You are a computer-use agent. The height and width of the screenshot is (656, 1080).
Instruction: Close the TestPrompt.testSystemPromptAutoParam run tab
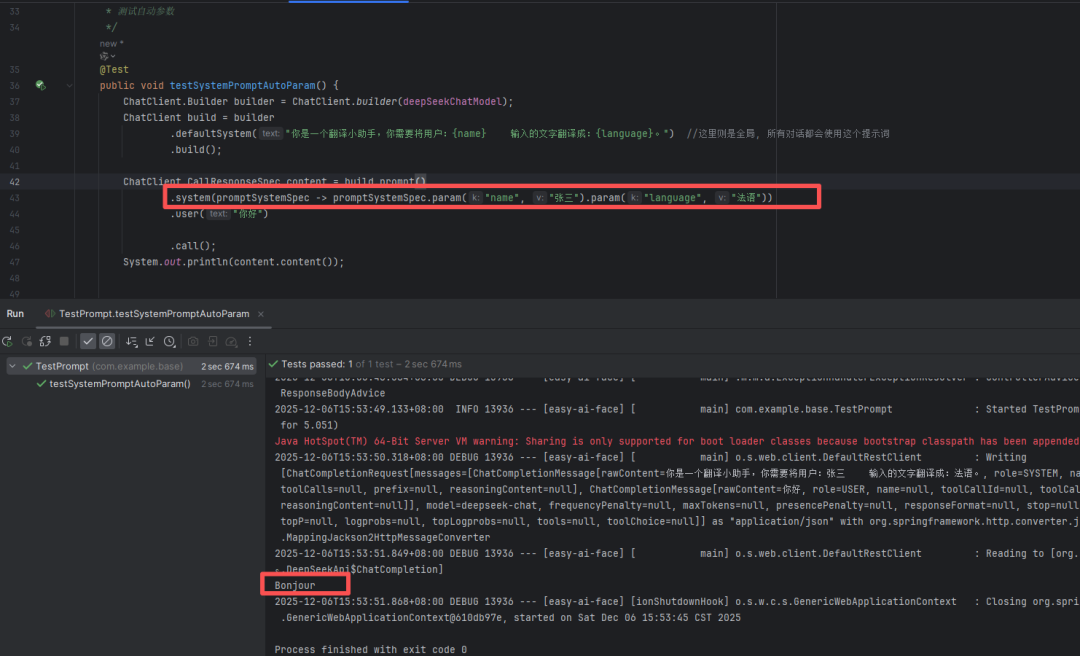click(262, 313)
